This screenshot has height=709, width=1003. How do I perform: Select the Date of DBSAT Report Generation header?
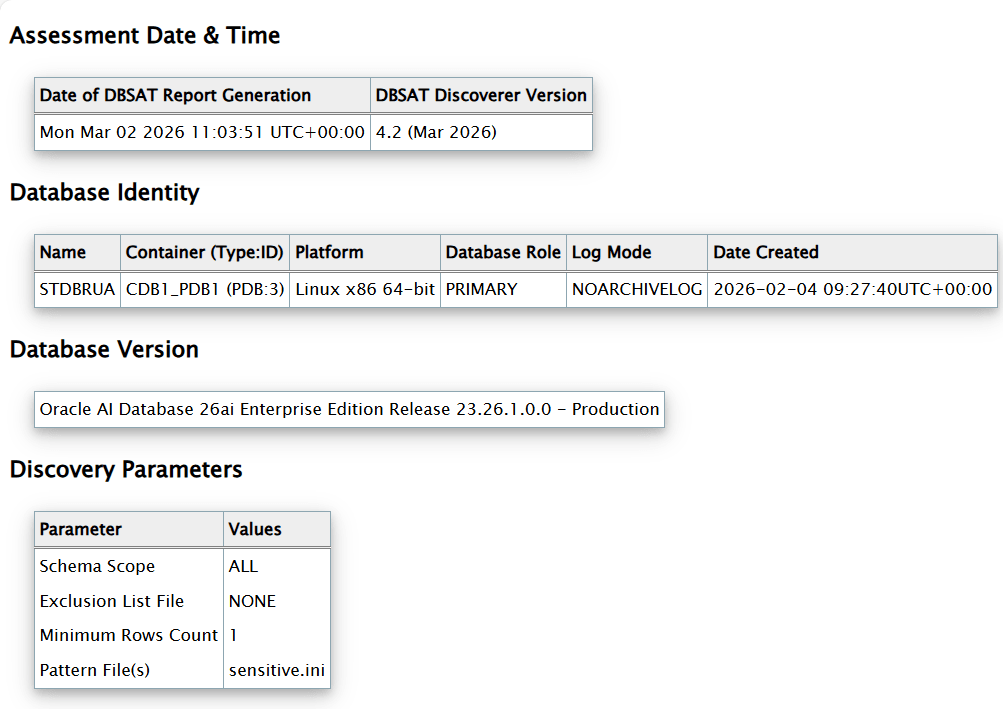point(175,96)
